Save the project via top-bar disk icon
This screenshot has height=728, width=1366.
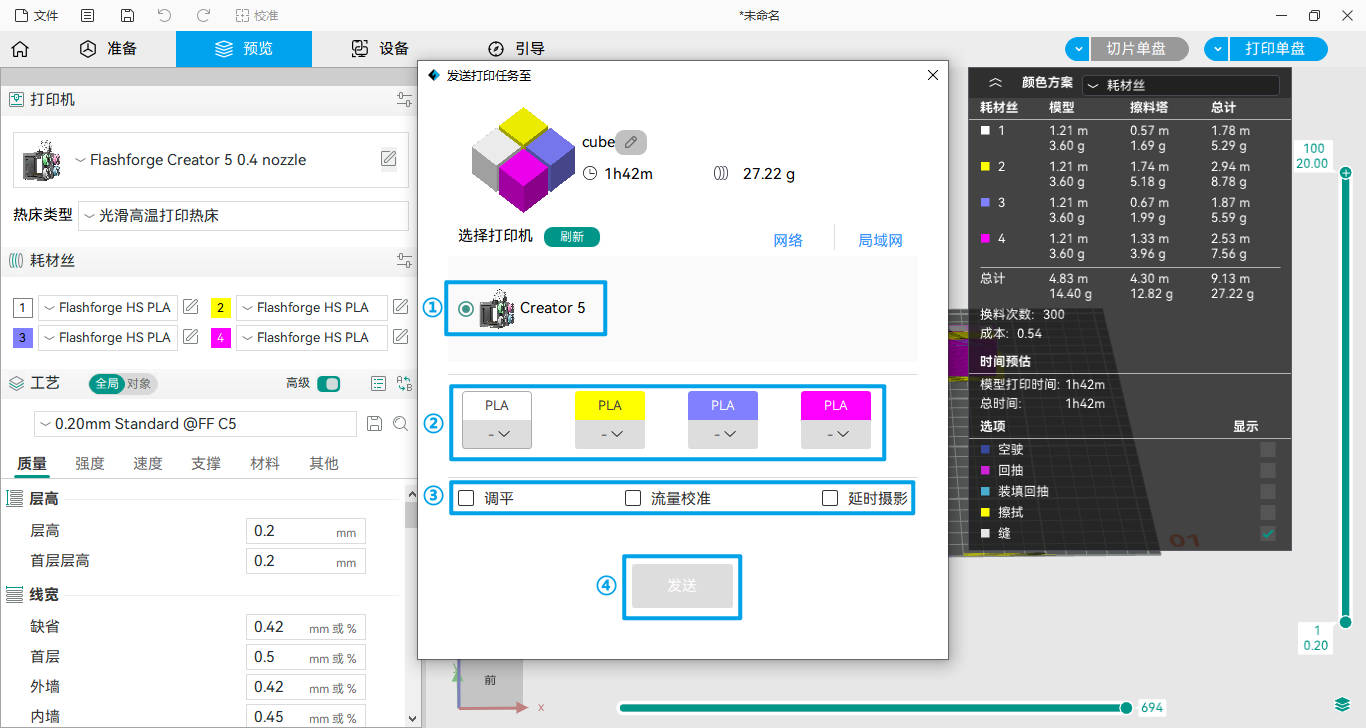[127, 16]
